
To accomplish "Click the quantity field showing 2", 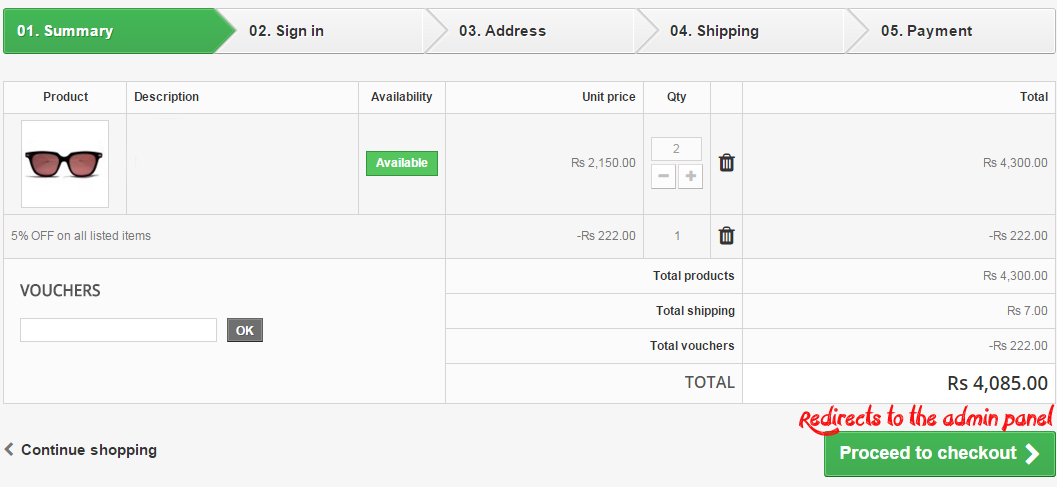I will pos(676,149).
